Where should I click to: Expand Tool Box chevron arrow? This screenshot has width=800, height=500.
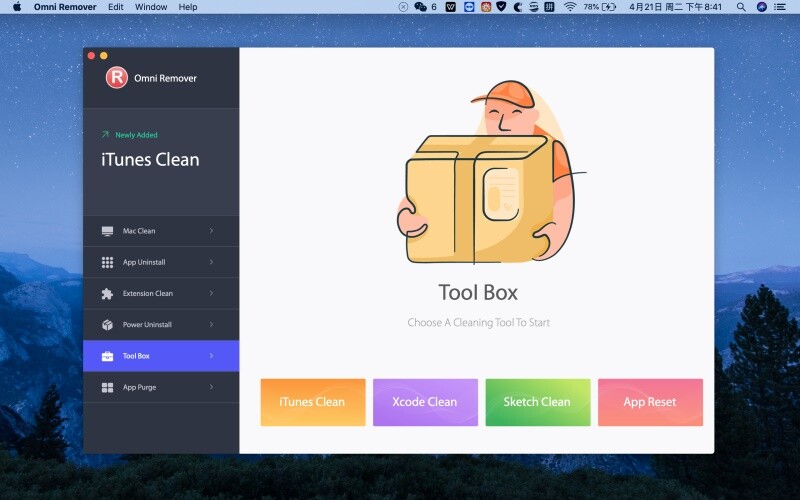[211, 356]
